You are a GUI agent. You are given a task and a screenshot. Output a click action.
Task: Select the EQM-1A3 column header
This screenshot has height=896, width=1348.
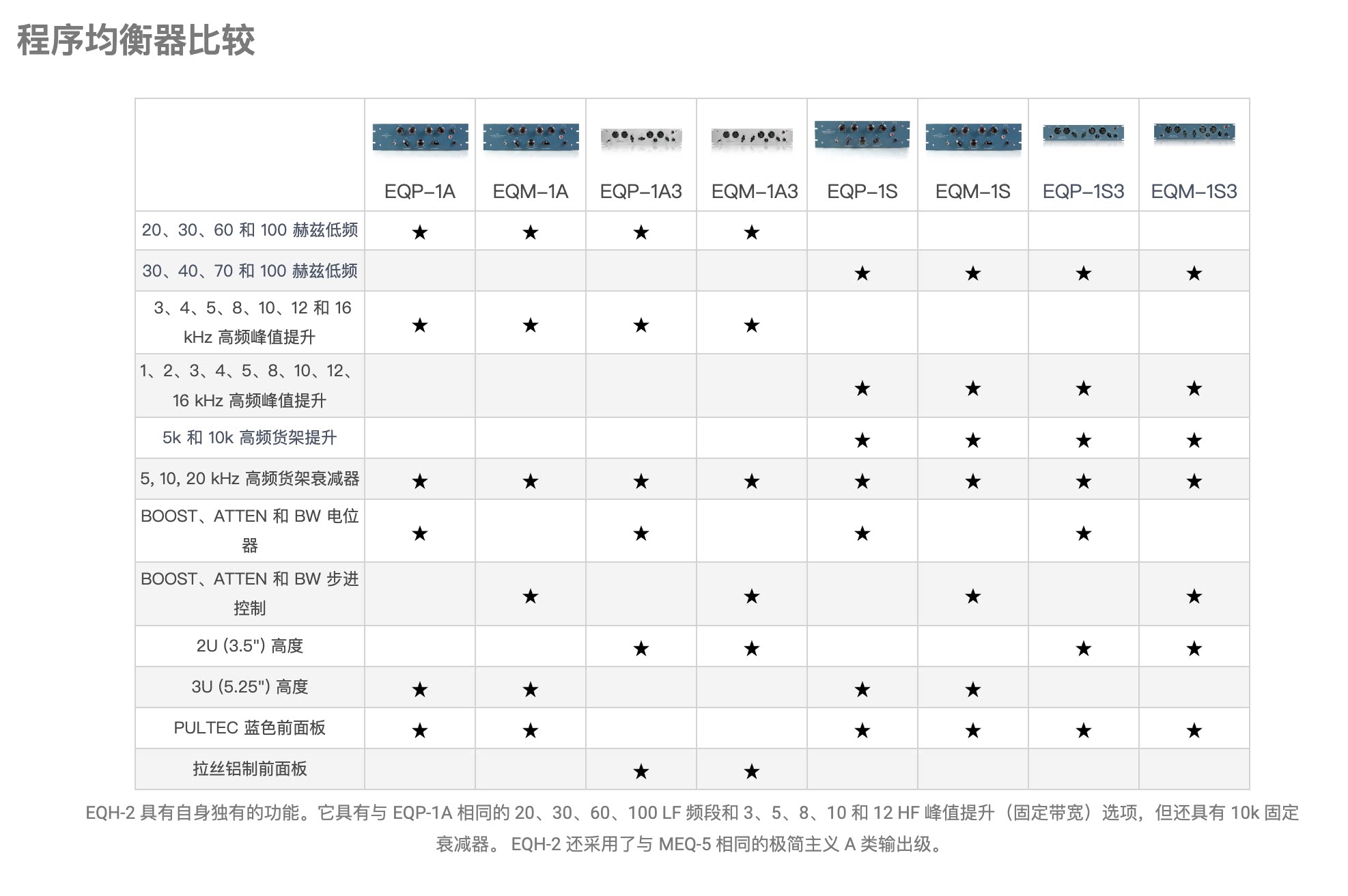(x=755, y=191)
